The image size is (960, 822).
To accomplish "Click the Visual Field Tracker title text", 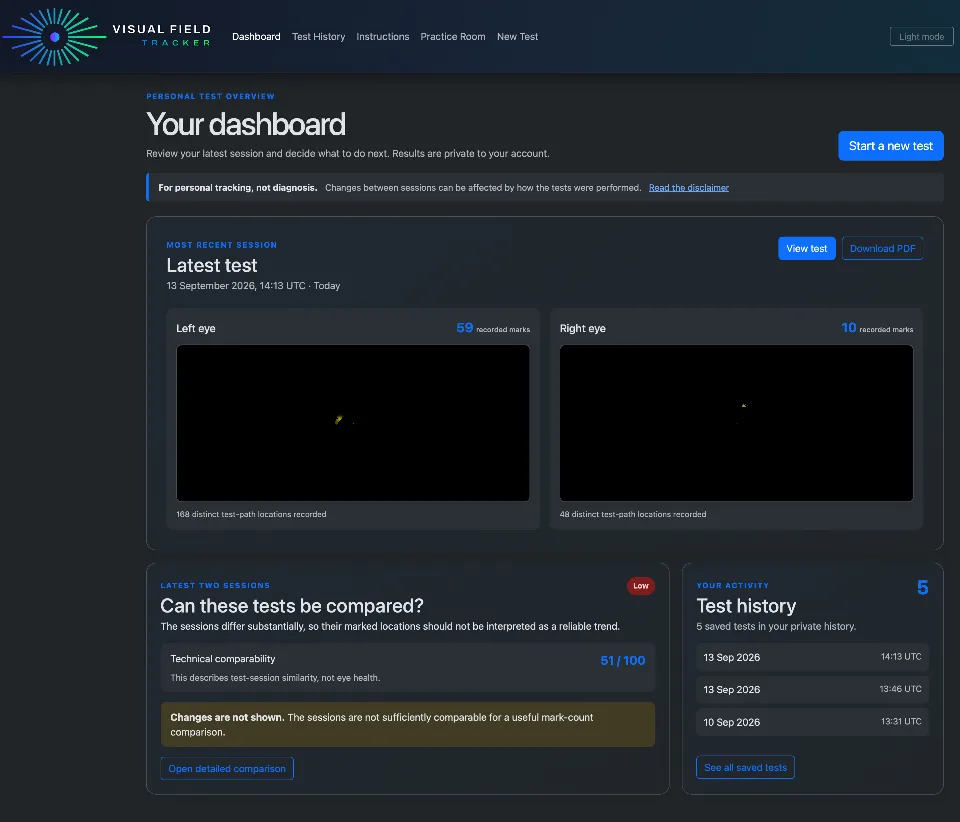I will pos(162,35).
